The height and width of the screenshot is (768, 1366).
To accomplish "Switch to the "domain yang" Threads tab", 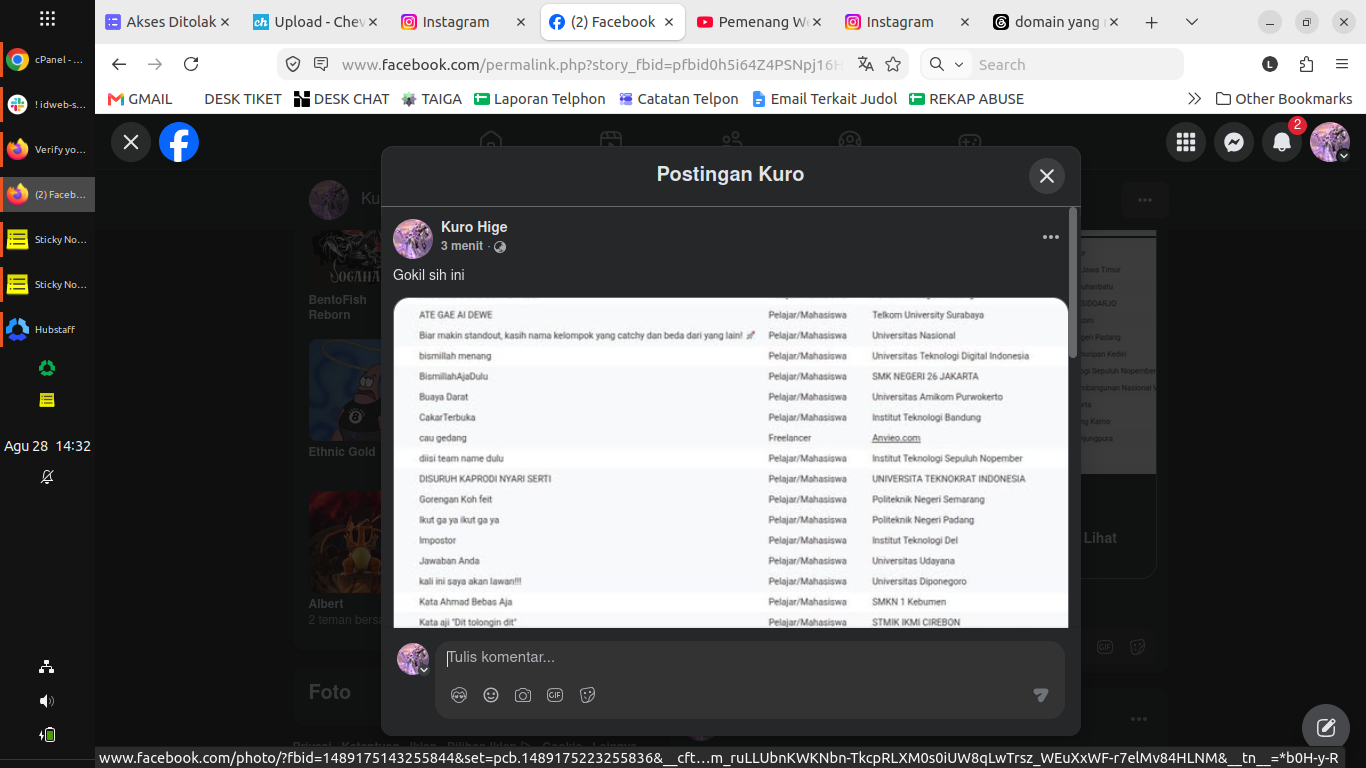I will tap(1055, 22).
